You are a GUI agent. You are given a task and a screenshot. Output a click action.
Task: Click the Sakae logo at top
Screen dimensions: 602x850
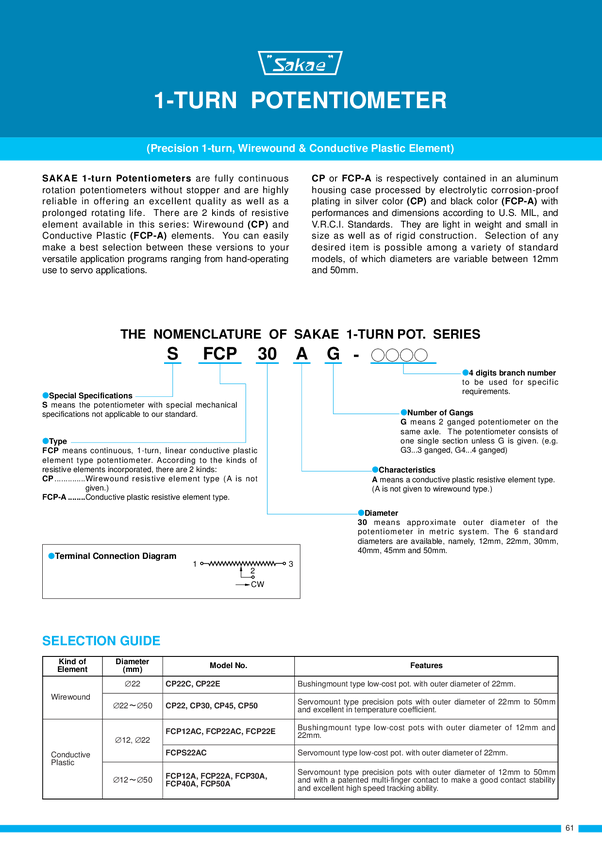[300, 63]
